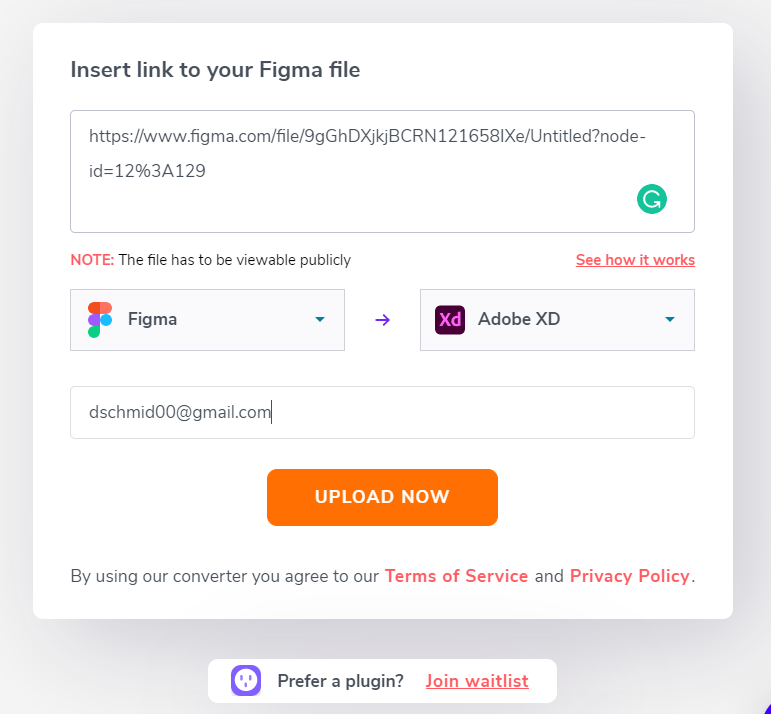771x714 pixels.
Task: Follow the Join waitlist link
Action: [477, 681]
